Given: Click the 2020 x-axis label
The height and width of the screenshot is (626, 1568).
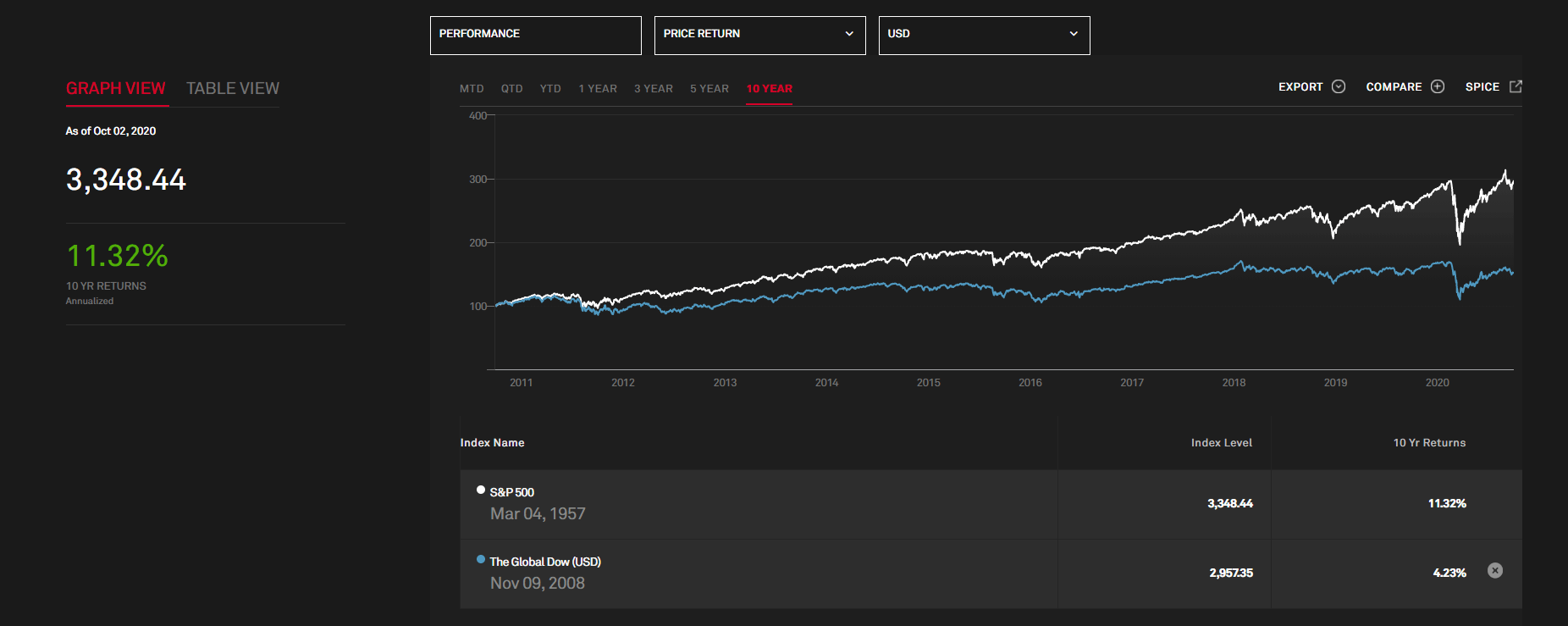Looking at the screenshot, I should (1437, 383).
